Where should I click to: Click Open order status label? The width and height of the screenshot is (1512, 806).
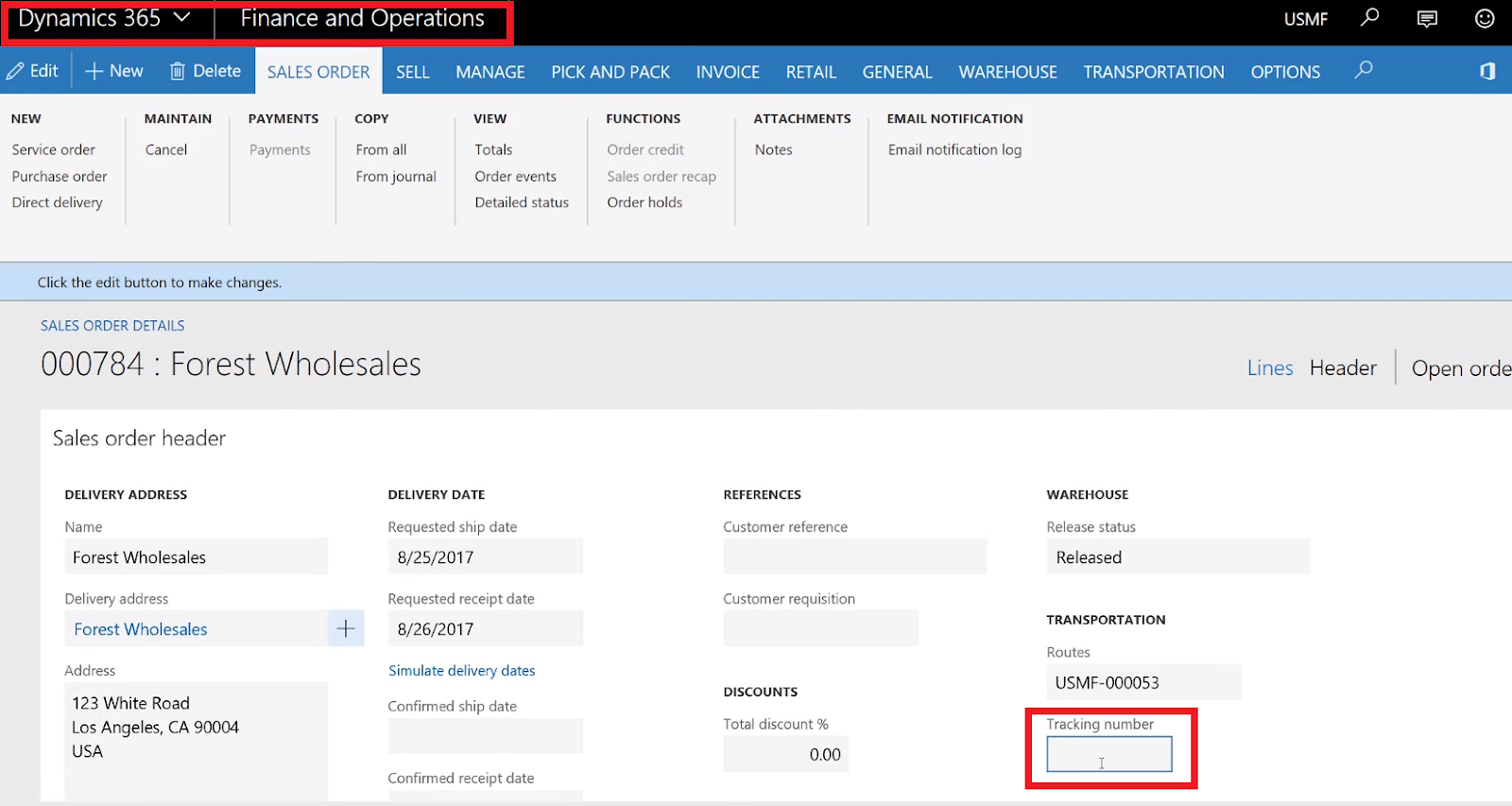1461,368
